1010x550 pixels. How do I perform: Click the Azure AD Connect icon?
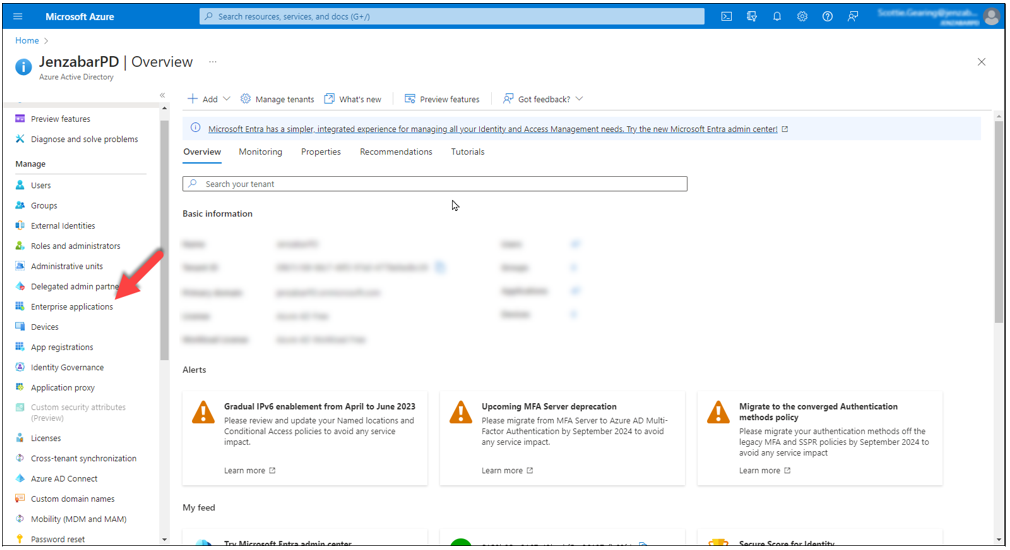pos(20,479)
